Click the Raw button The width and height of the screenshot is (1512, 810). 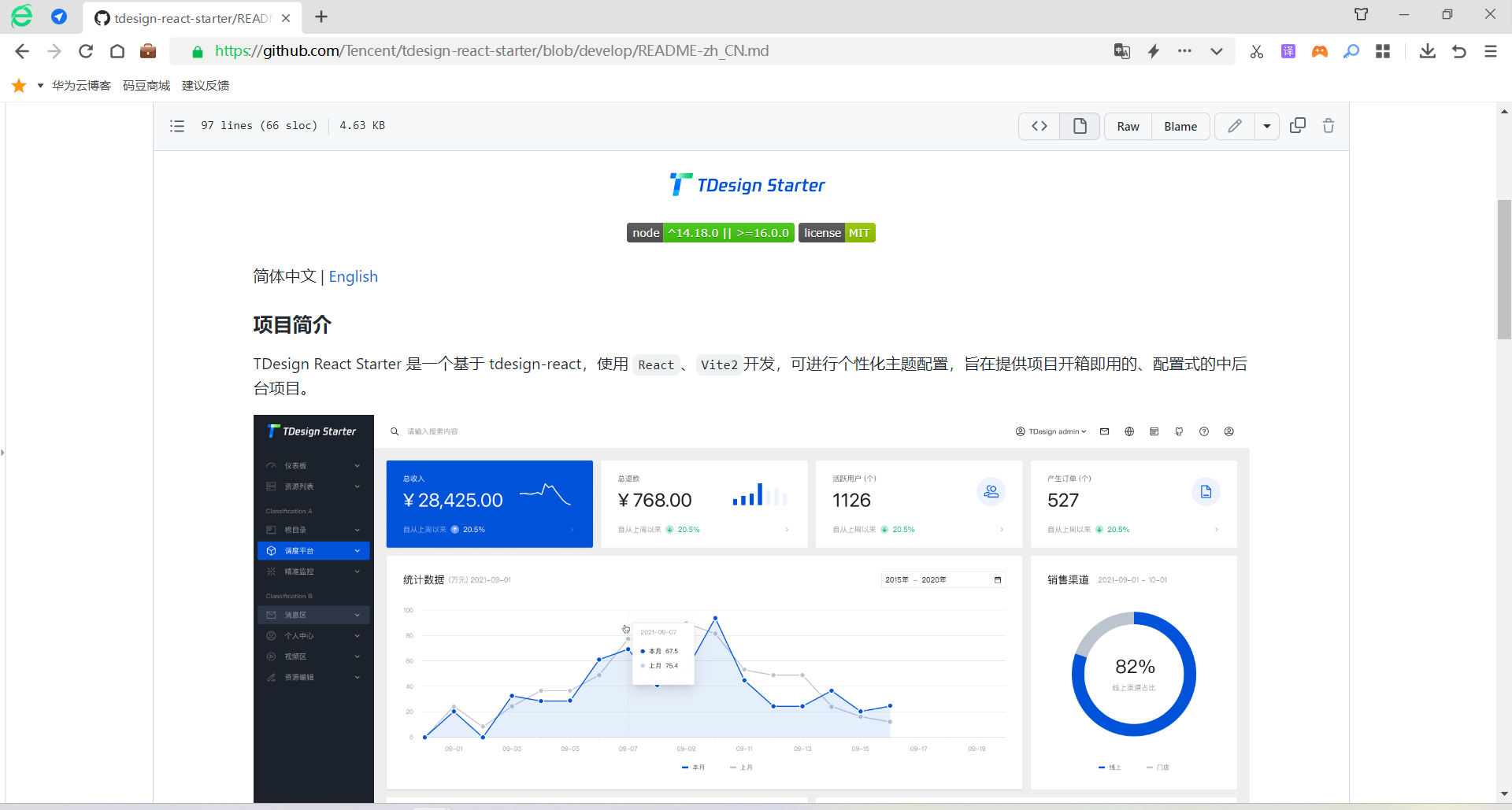coord(1128,126)
